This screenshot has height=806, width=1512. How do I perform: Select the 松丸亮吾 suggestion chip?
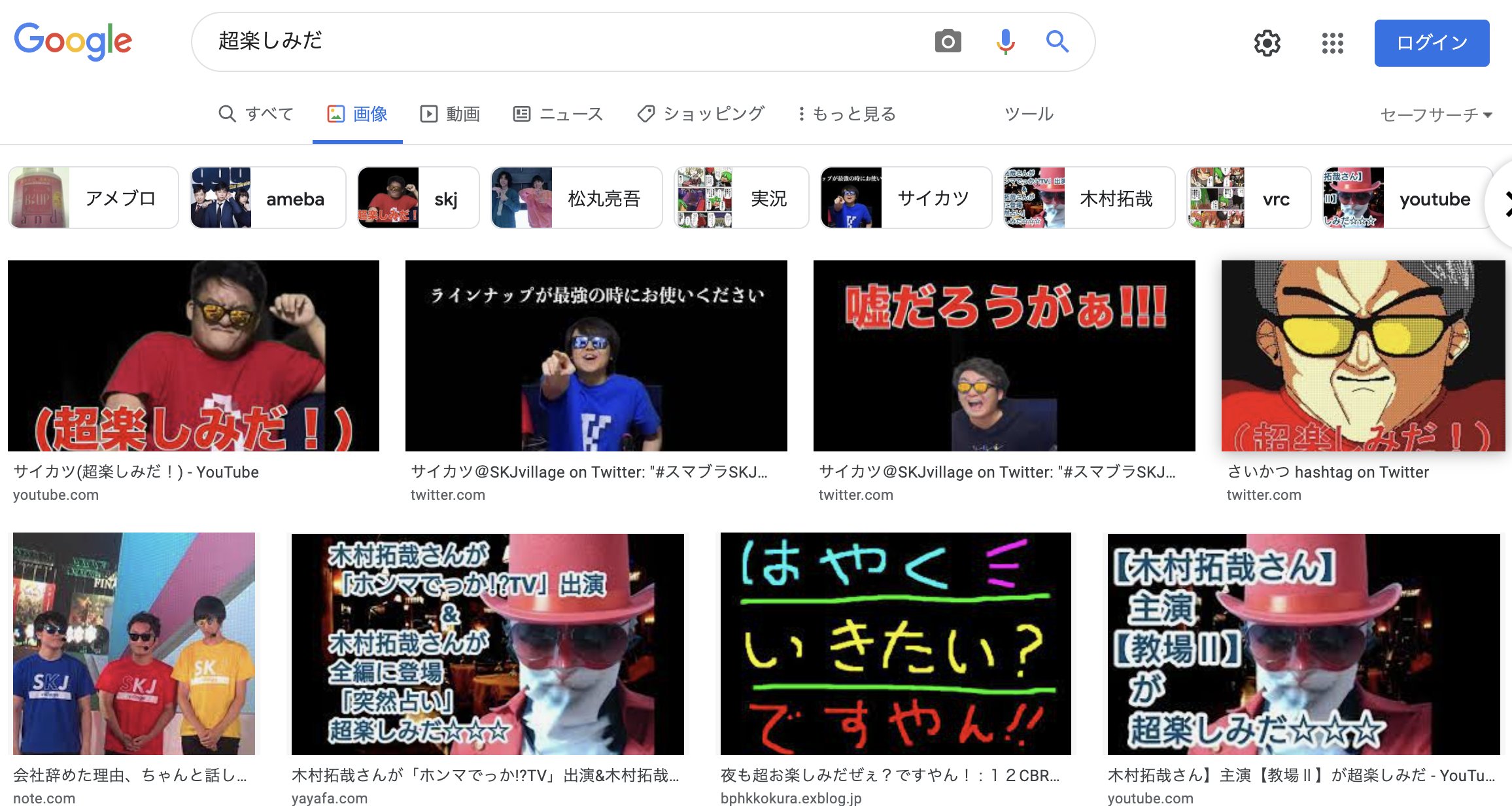pos(577,198)
